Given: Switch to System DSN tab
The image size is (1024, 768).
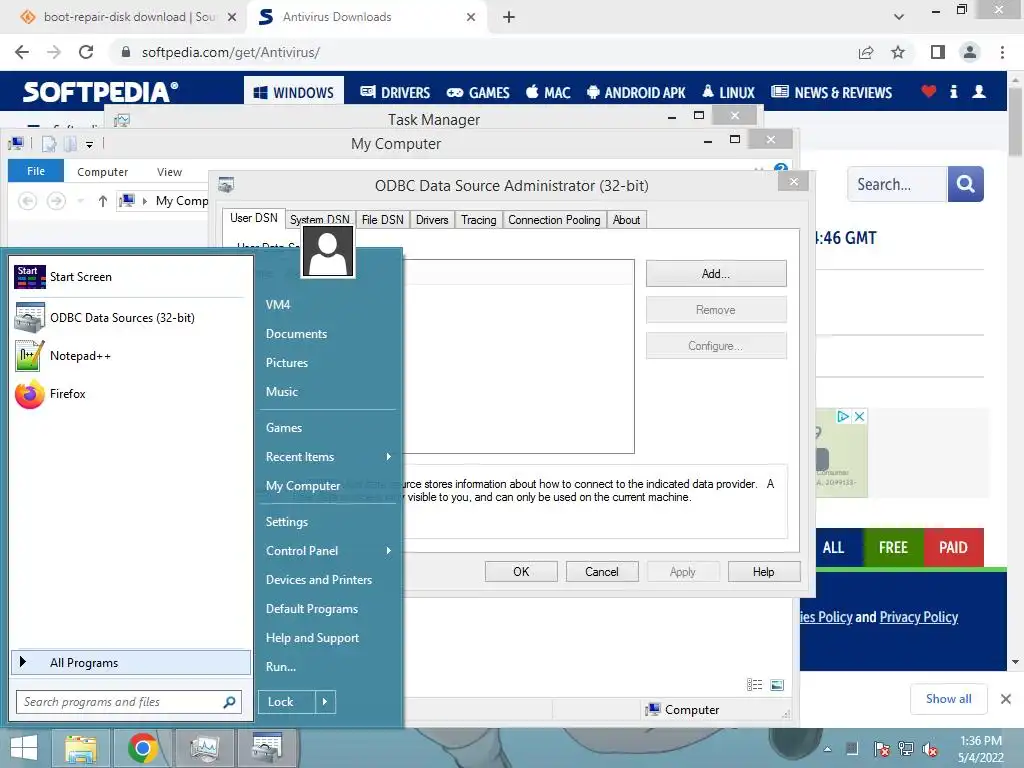Looking at the screenshot, I should pos(320,220).
